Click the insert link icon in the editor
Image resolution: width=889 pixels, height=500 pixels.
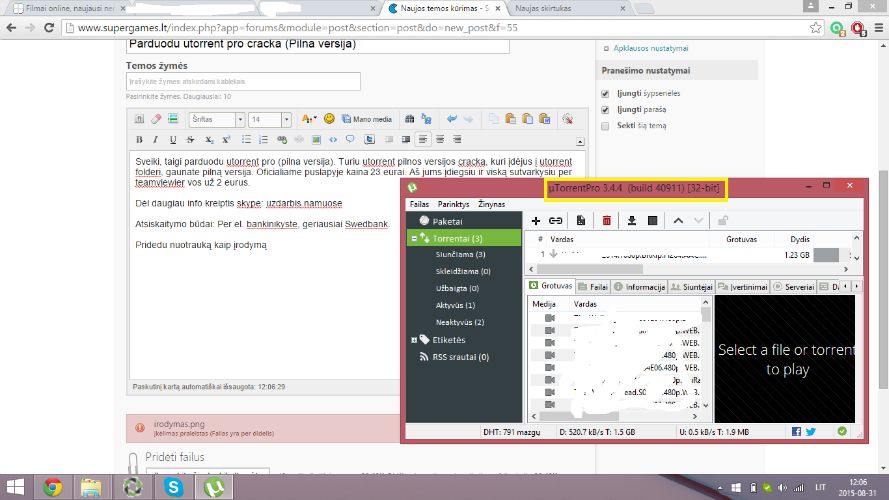coord(282,139)
